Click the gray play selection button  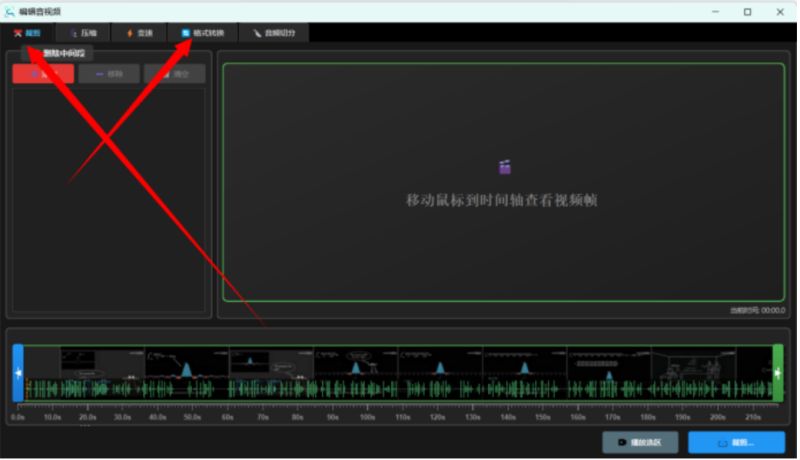click(x=640, y=442)
